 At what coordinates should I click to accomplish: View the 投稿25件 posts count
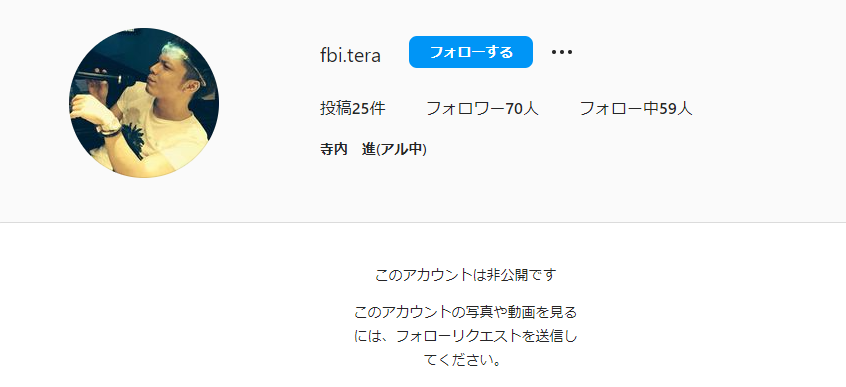pos(352,108)
